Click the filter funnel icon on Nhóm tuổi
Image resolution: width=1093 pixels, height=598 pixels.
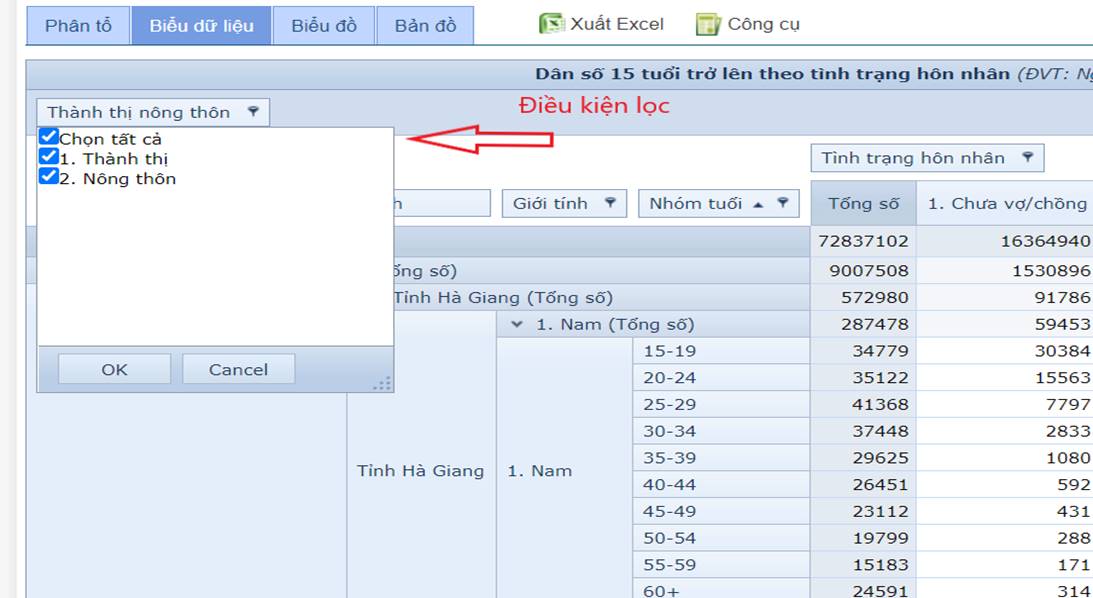(783, 203)
